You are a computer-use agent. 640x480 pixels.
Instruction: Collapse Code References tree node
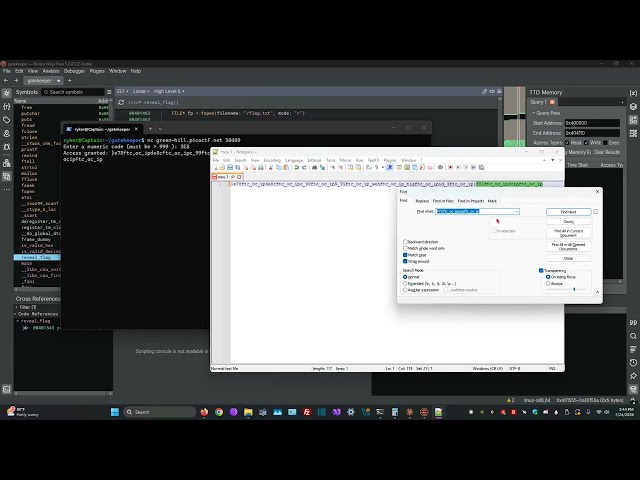(x=16, y=314)
